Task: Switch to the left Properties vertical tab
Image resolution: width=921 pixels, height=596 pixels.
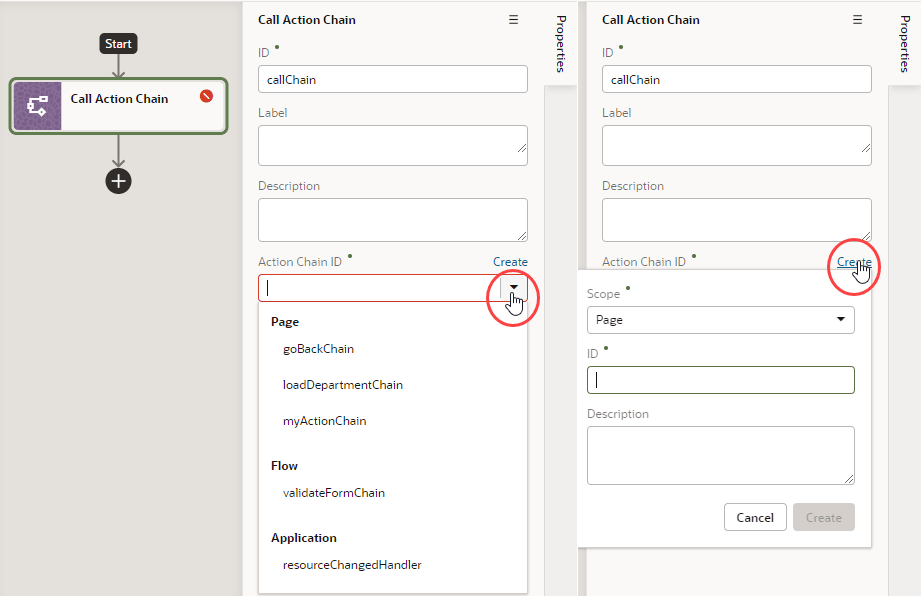Action: click(560, 44)
